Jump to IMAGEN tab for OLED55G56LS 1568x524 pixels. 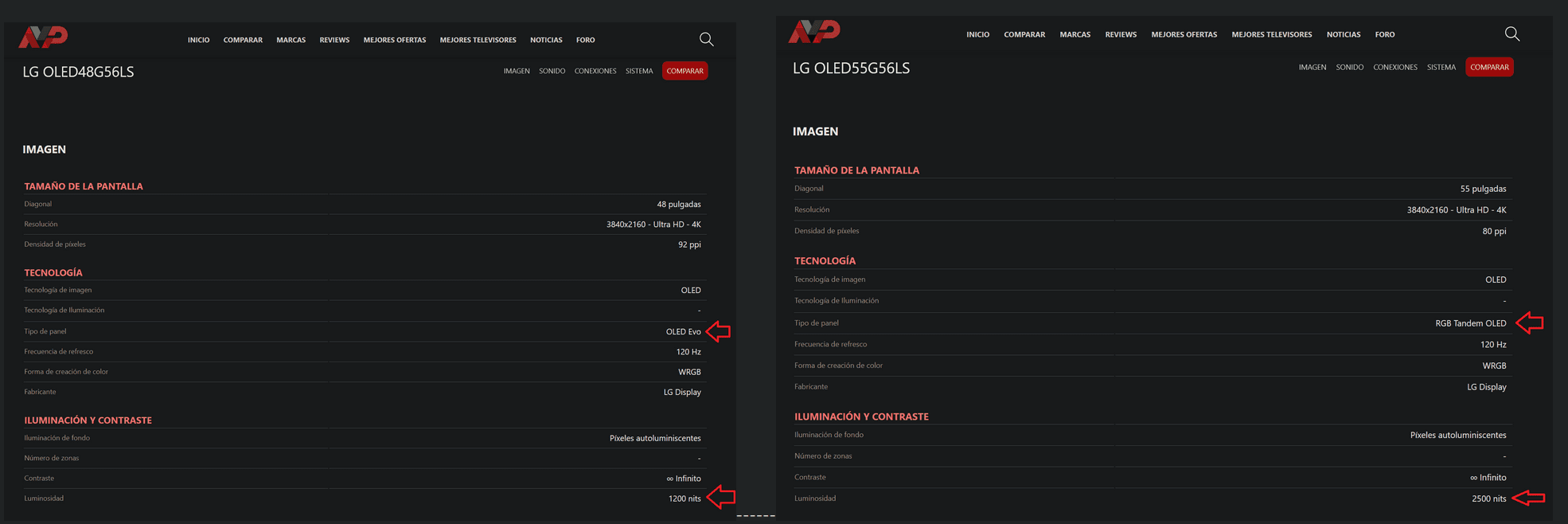(1313, 67)
